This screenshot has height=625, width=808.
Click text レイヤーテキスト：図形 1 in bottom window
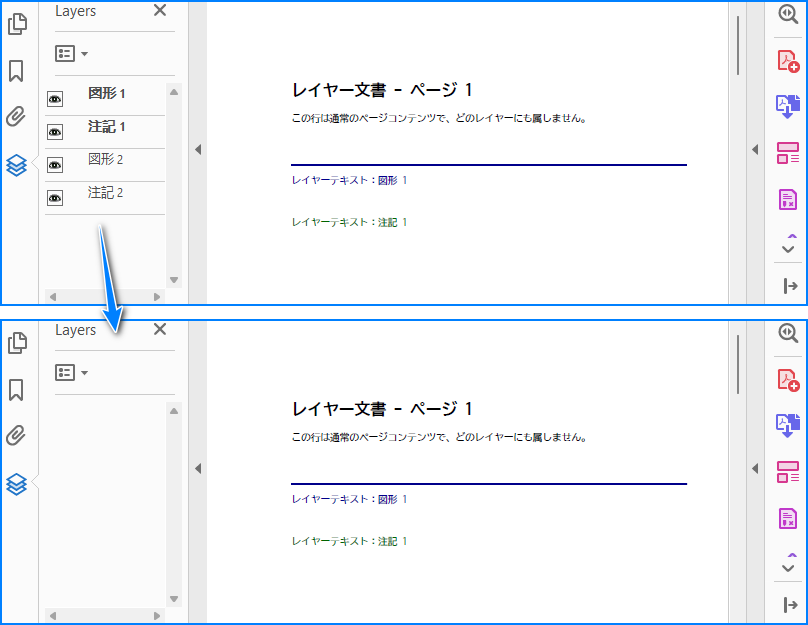coord(349,499)
